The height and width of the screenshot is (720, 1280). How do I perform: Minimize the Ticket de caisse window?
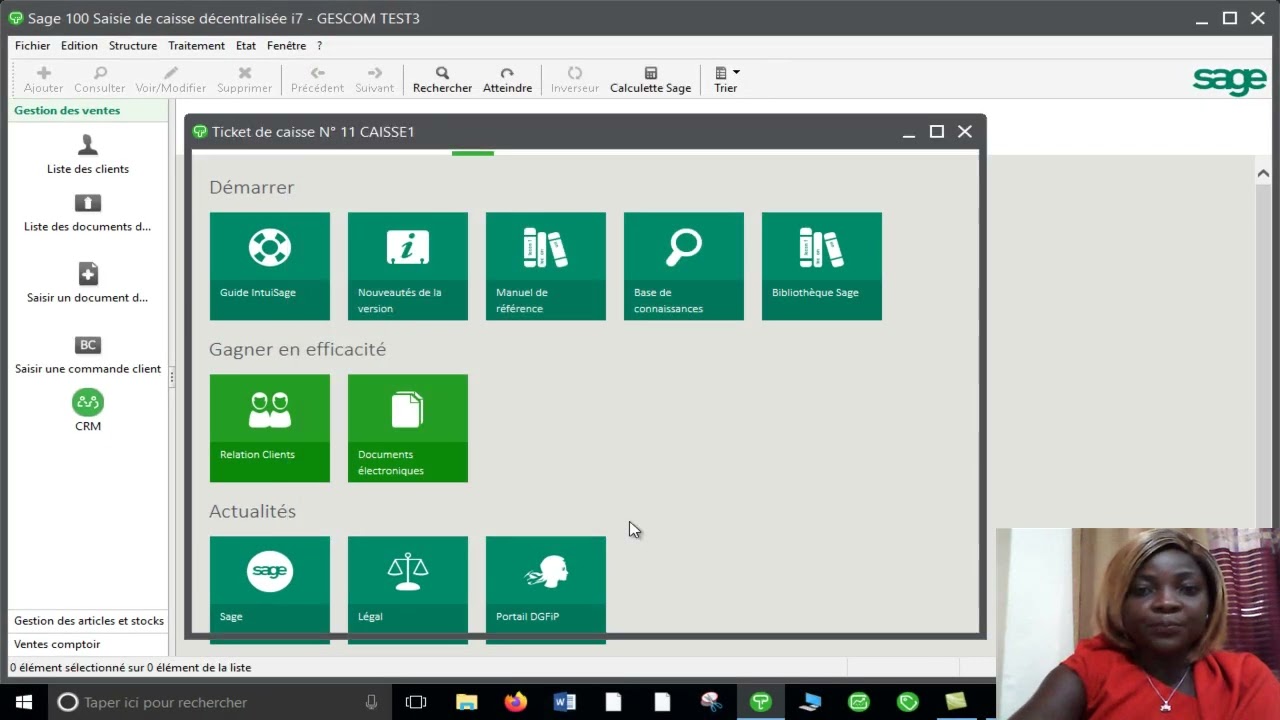909,132
